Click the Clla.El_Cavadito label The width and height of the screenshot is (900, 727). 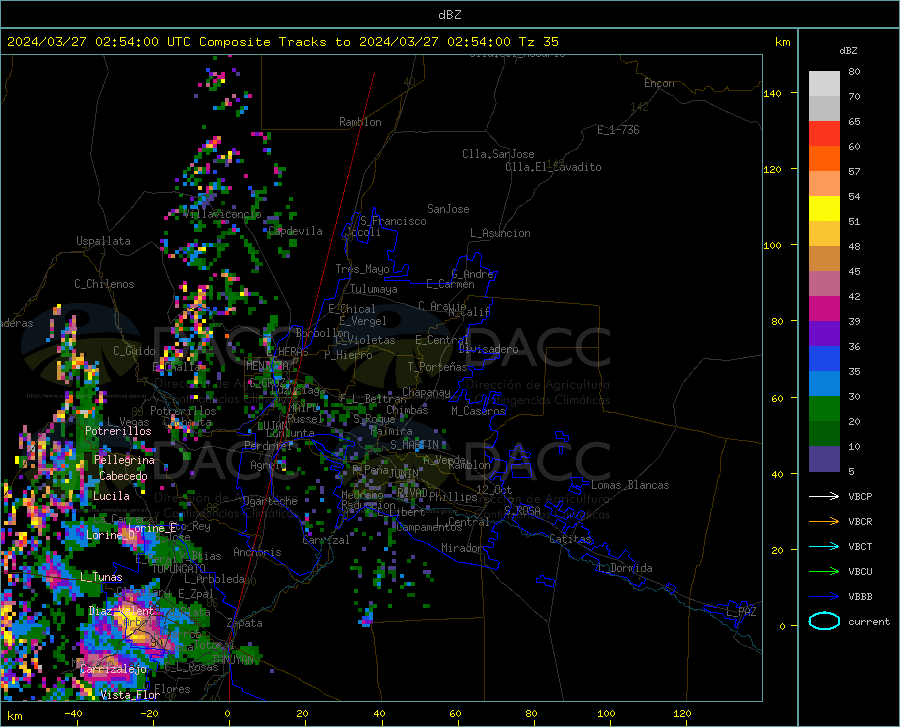(x=553, y=167)
